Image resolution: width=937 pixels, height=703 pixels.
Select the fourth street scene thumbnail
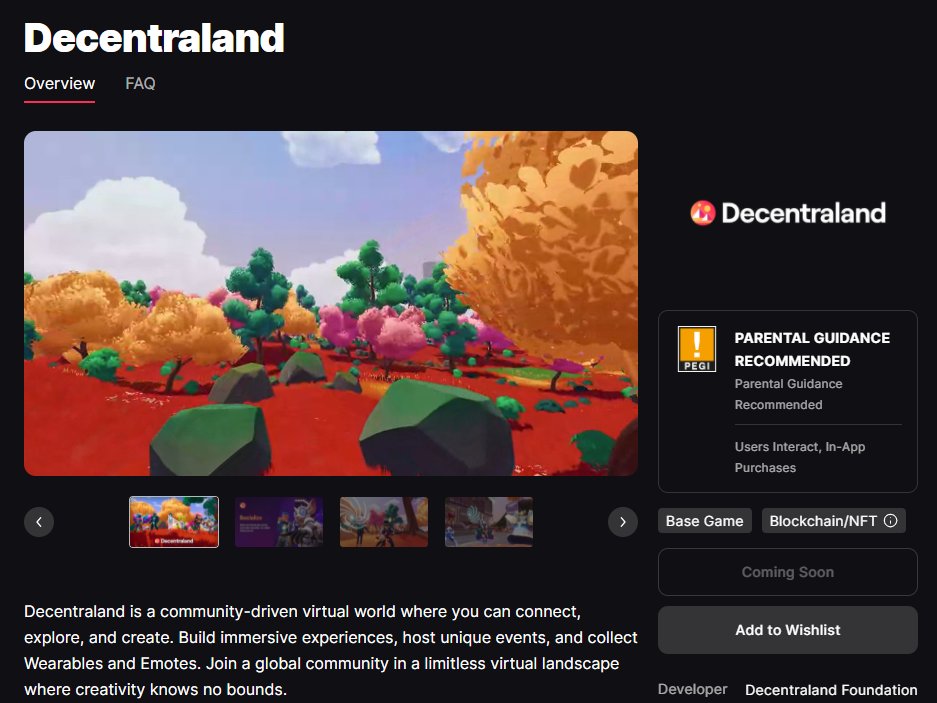click(489, 522)
